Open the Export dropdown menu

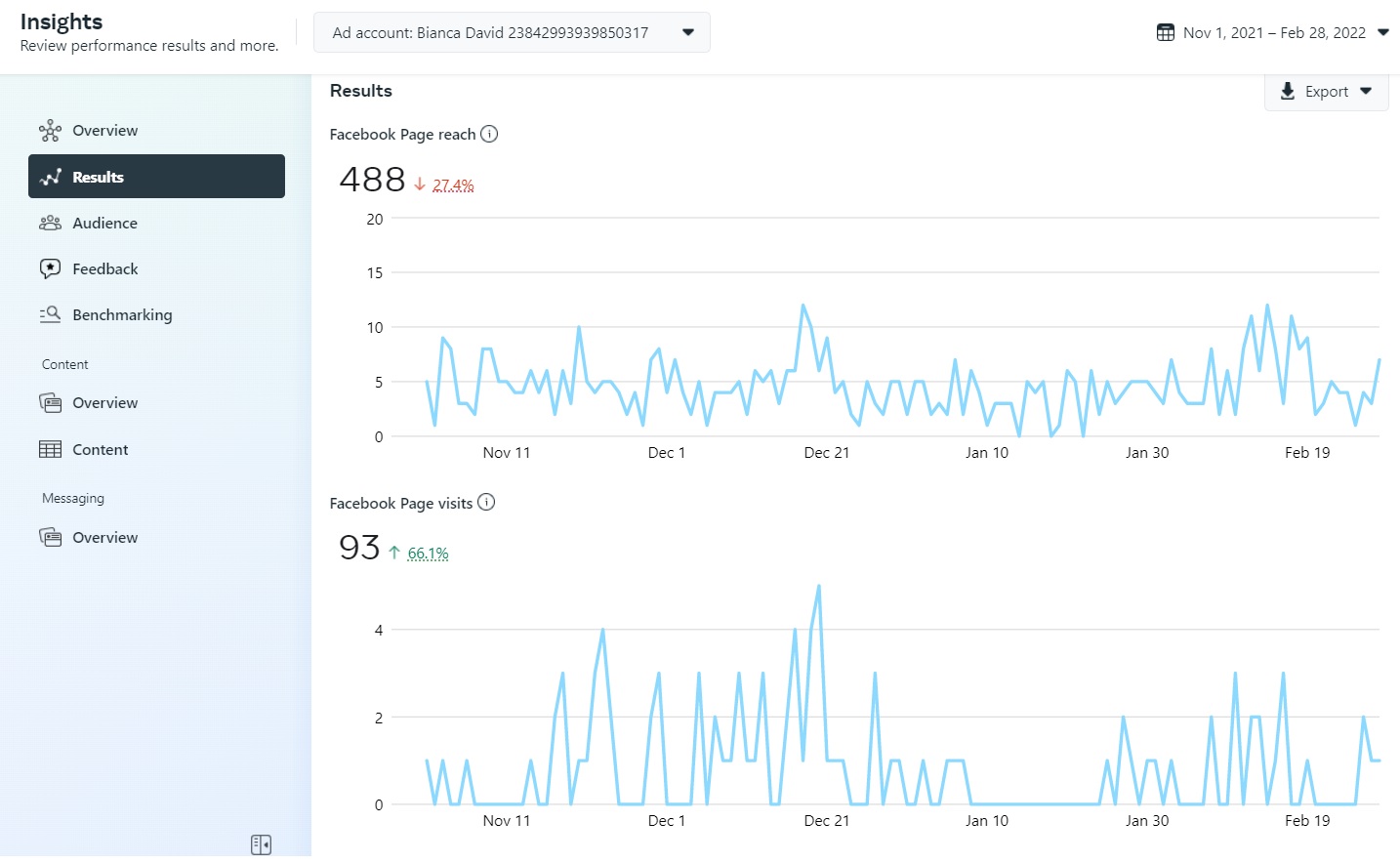[1326, 92]
